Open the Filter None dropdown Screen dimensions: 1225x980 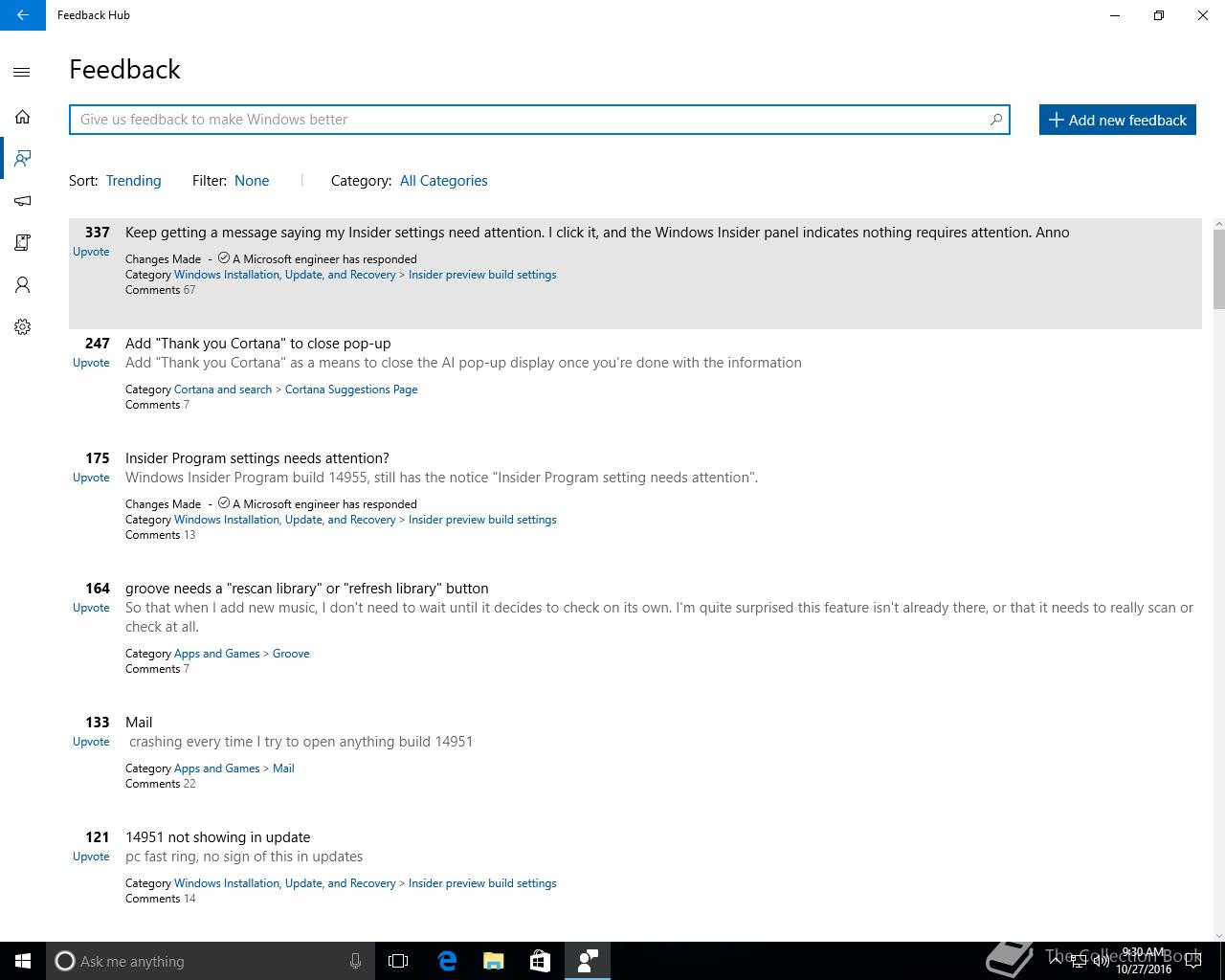tap(252, 181)
